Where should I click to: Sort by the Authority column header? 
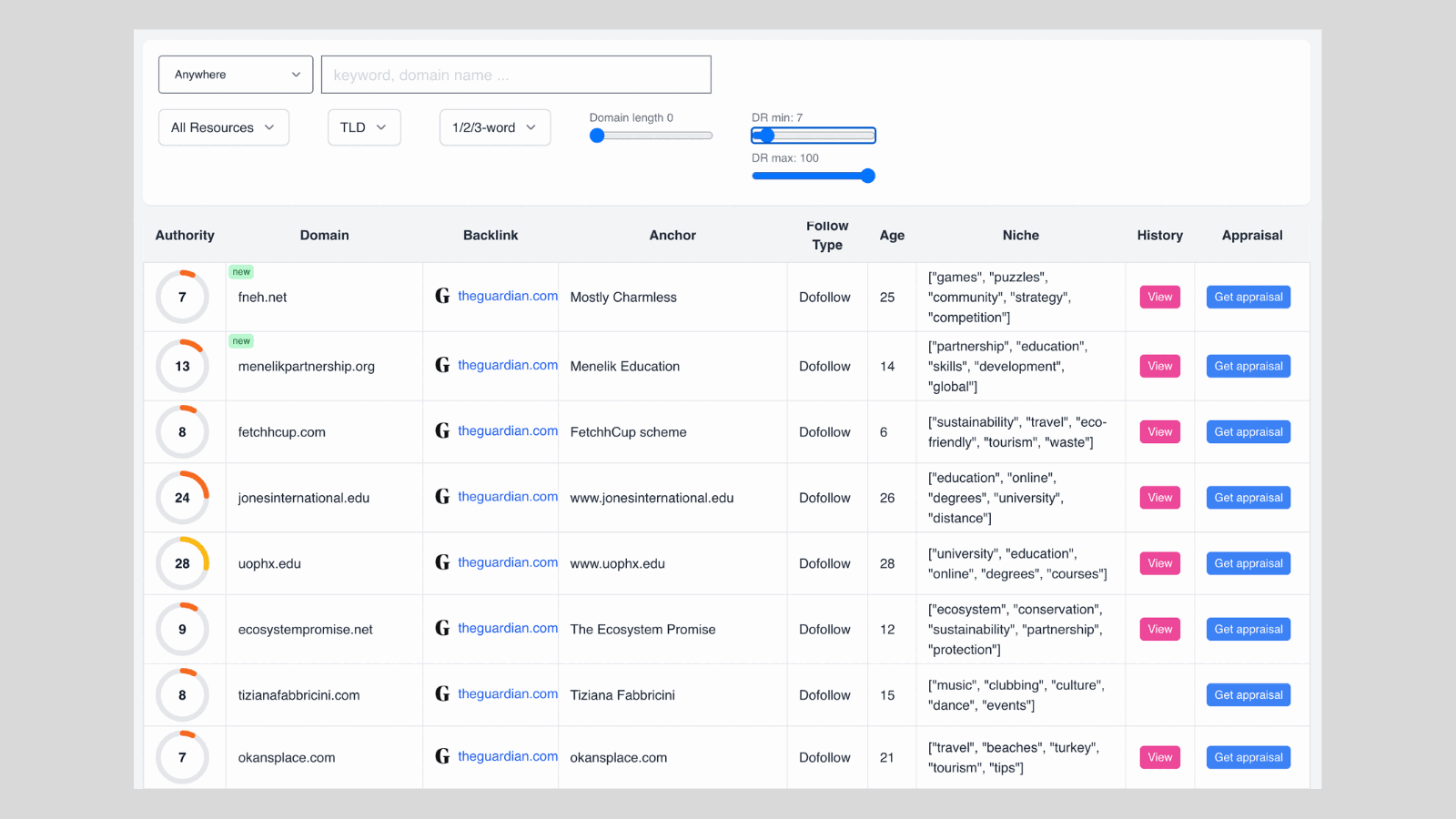(x=185, y=235)
